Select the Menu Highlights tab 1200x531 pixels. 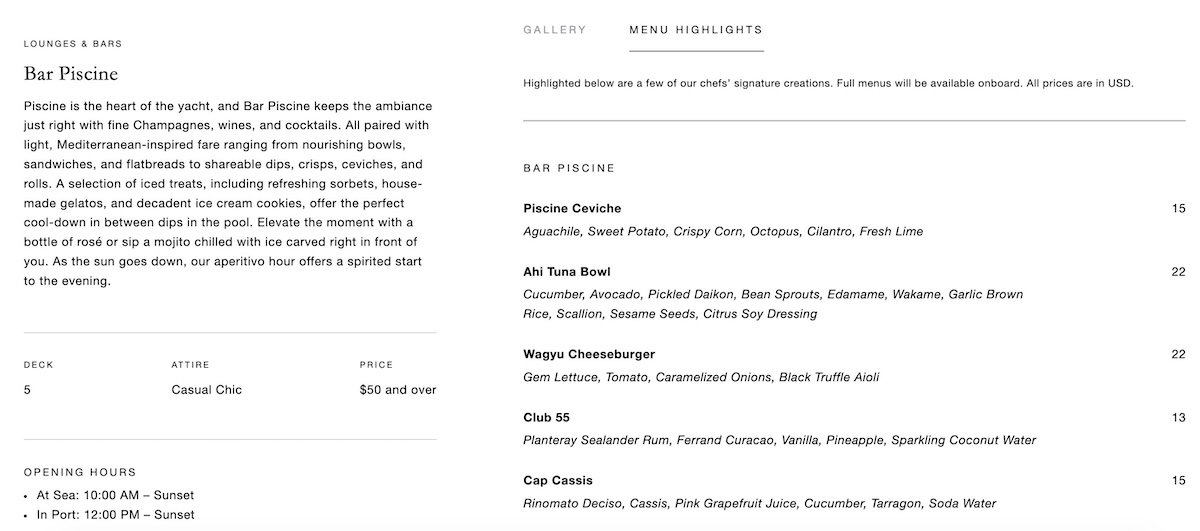(x=695, y=30)
